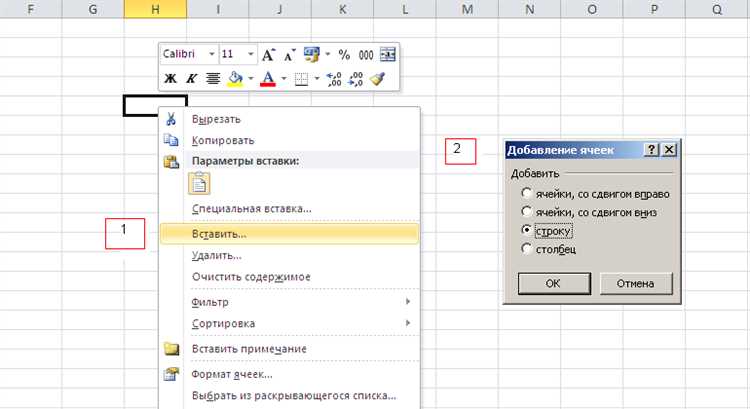Viewport: 750px width, 409px height.
Task: Click the Отмена button
Action: pyautogui.click(x=636, y=283)
